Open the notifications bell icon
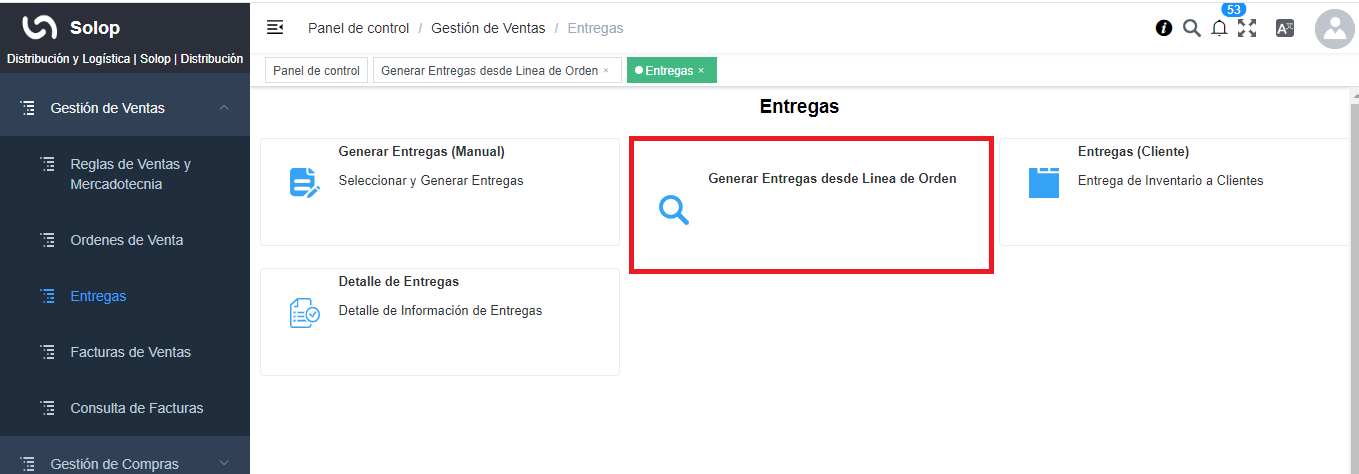This screenshot has height=474, width=1359. pyautogui.click(x=1219, y=29)
